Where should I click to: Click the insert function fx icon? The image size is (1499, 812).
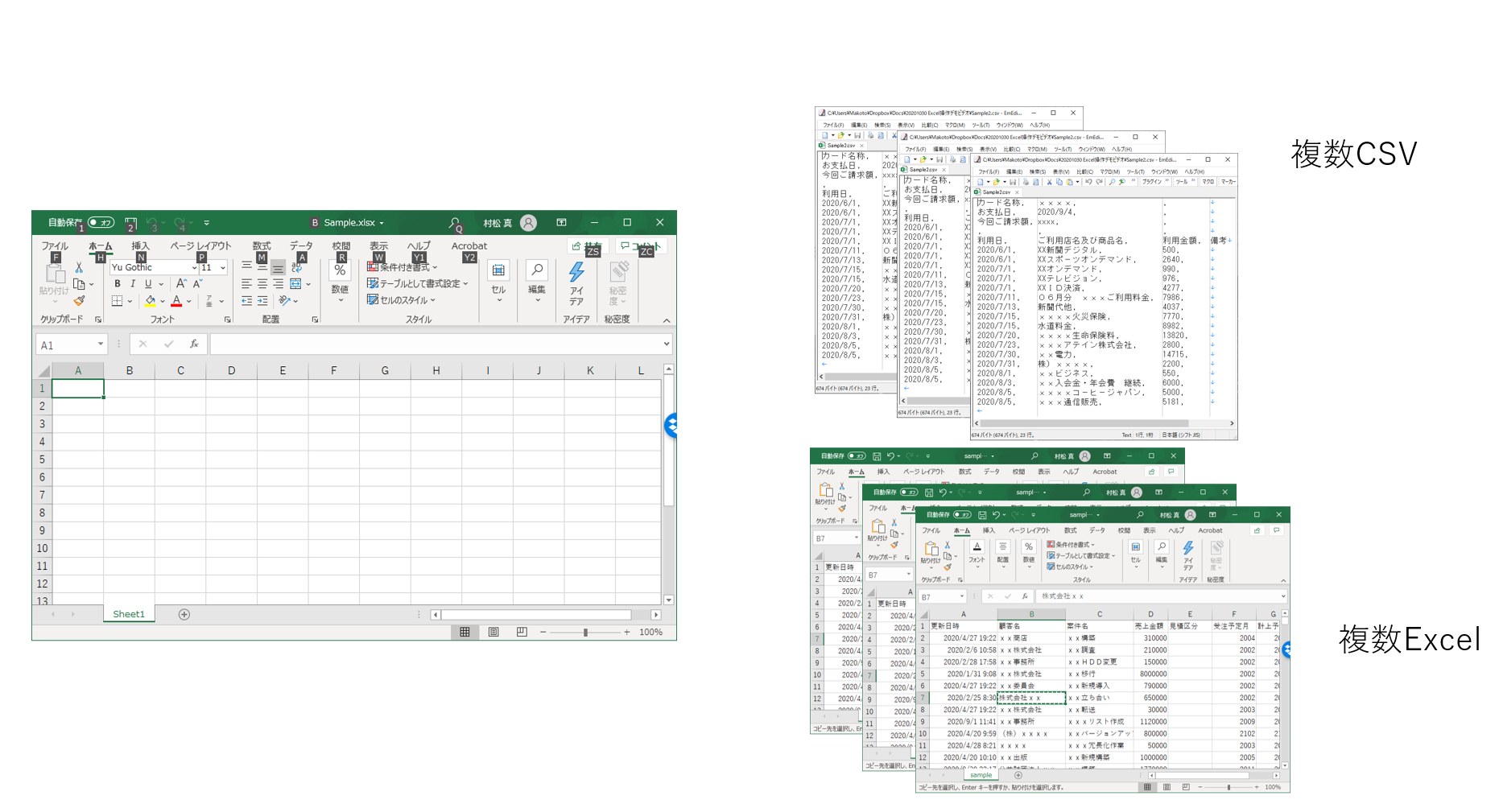194,344
